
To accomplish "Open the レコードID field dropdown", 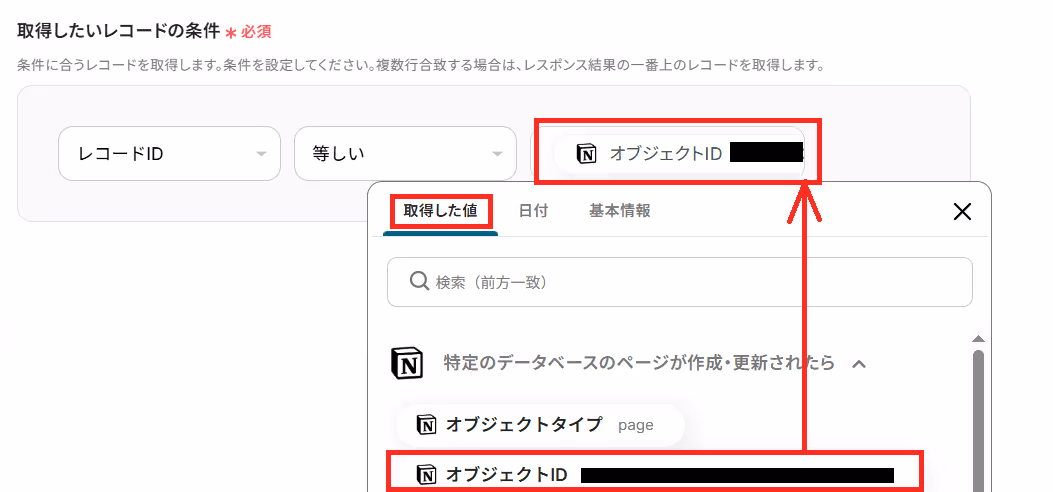I will pos(169,154).
